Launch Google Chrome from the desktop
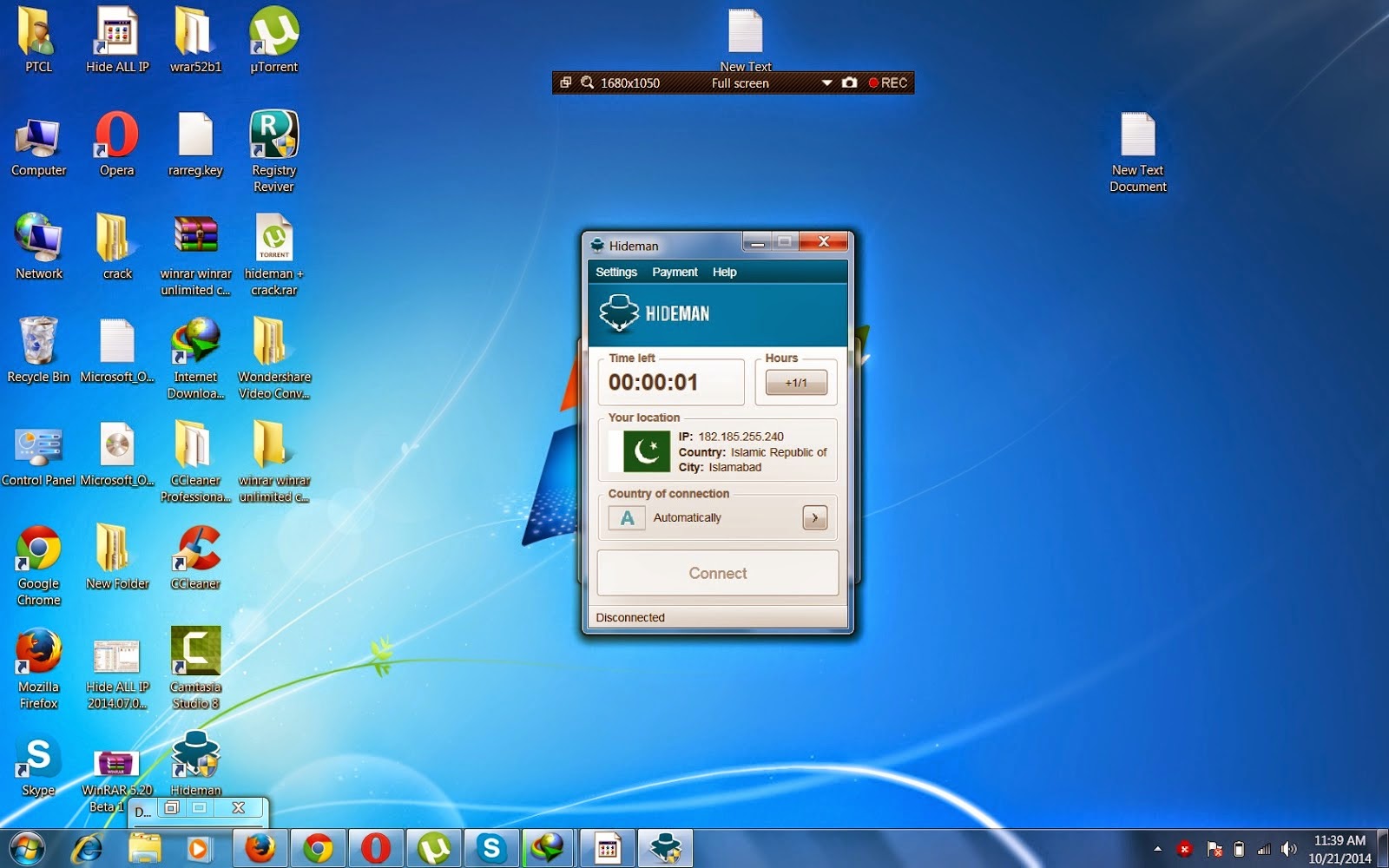 (38, 564)
